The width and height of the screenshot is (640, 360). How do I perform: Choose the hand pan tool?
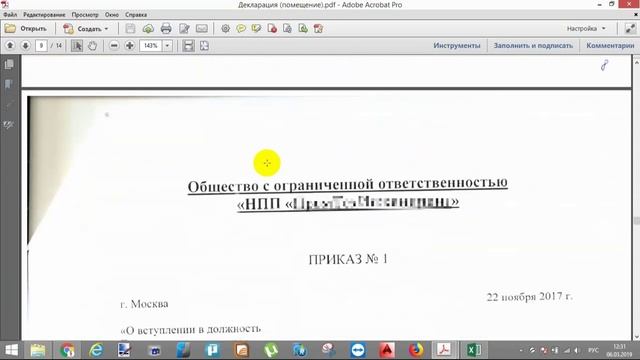pos(92,46)
